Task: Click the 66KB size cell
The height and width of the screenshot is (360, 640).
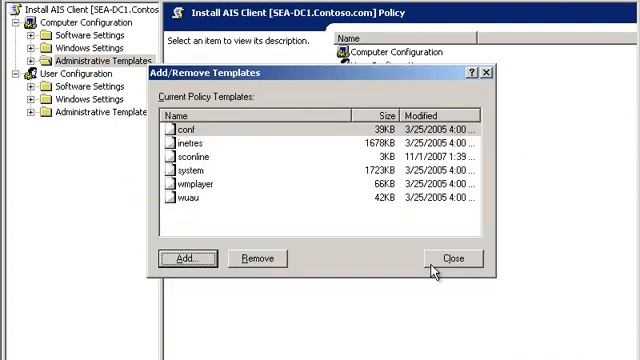Action: [x=384, y=184]
